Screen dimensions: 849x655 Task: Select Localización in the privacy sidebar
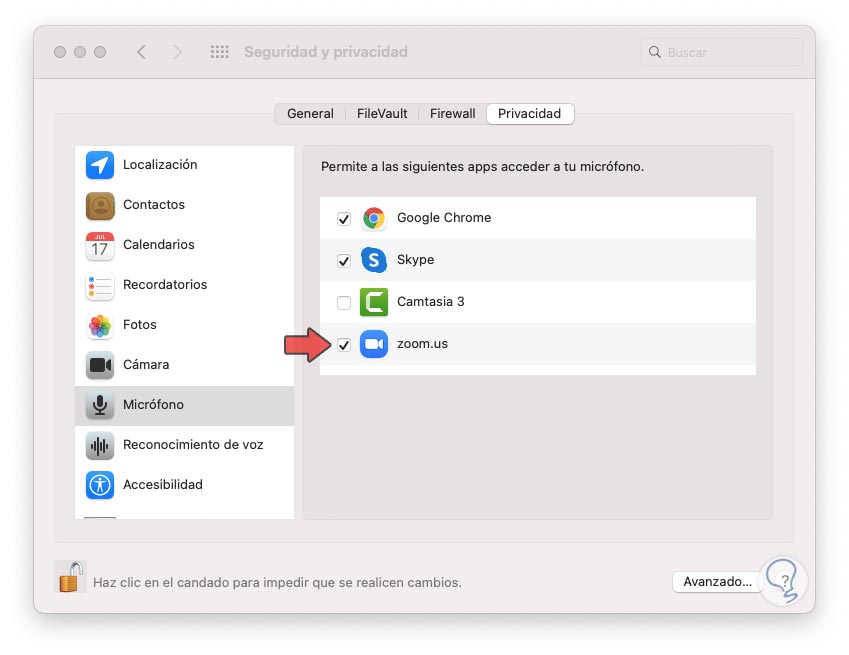click(160, 165)
